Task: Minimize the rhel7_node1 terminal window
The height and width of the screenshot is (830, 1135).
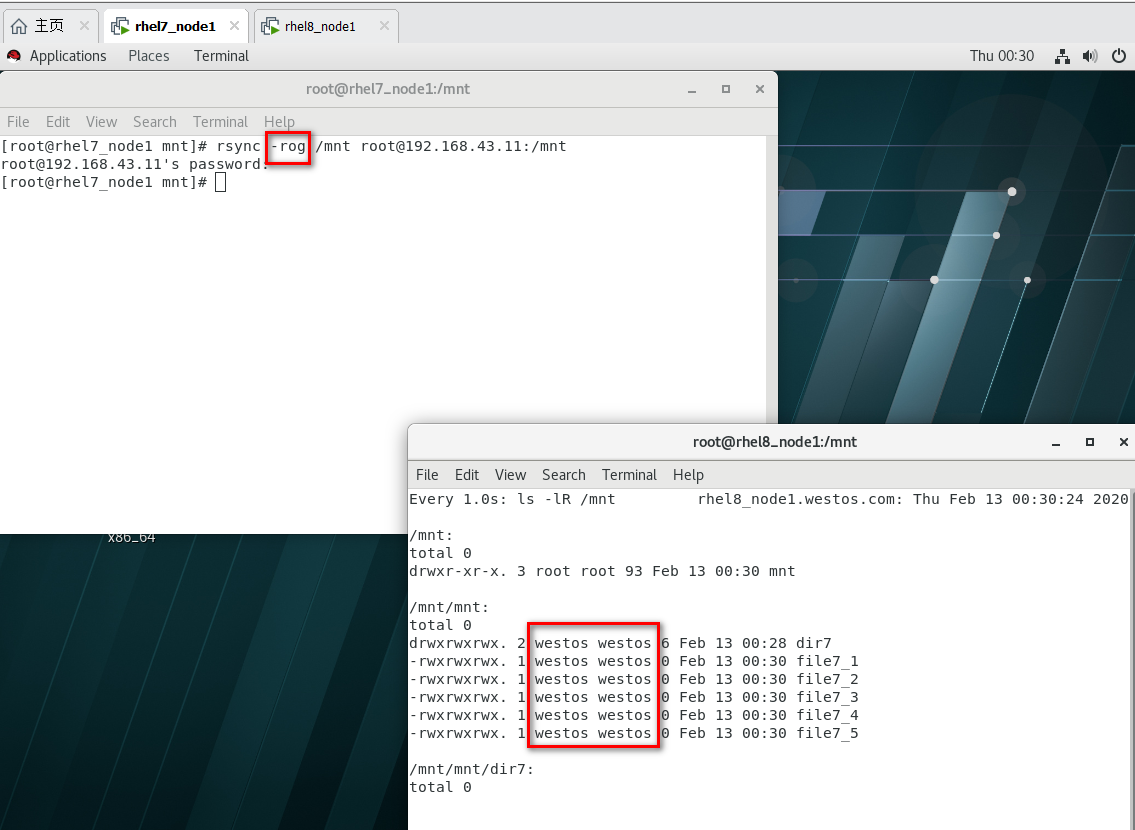Action: 692,89
